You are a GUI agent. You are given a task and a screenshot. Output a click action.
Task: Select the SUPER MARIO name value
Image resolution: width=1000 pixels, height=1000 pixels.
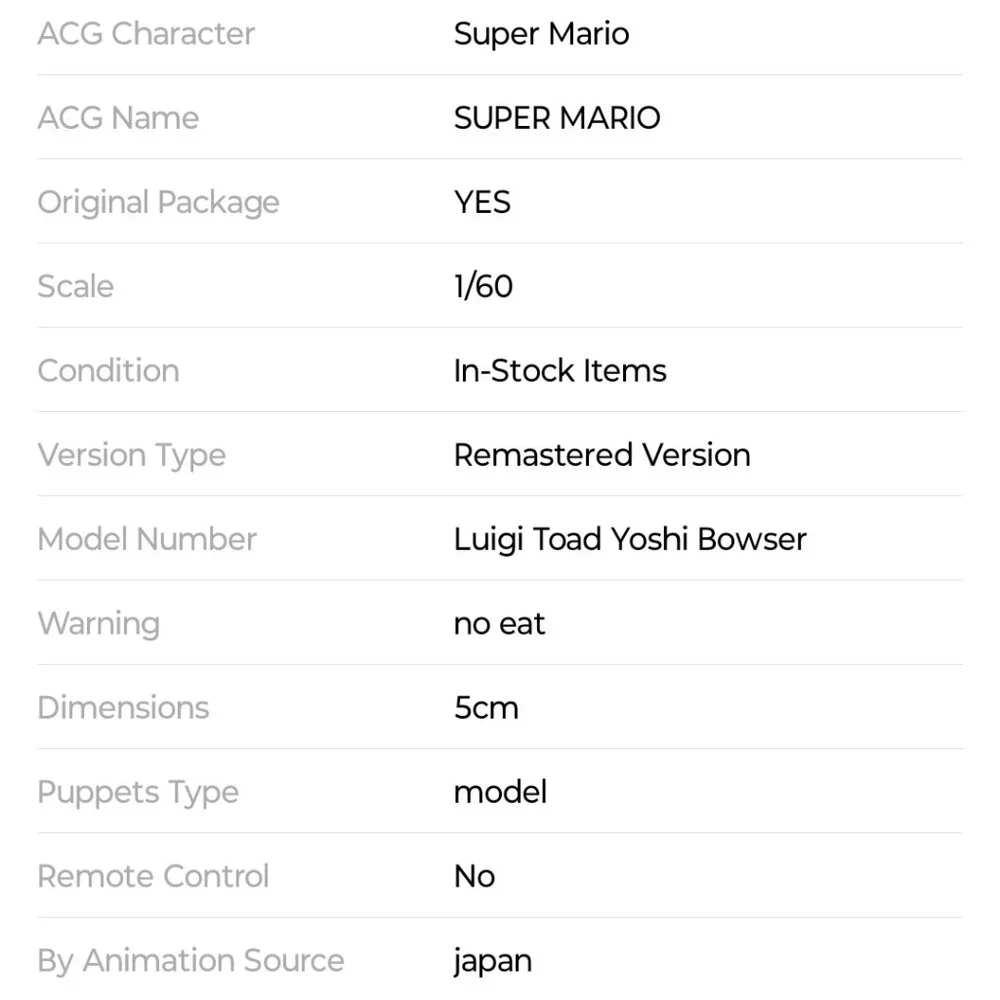[x=557, y=118]
